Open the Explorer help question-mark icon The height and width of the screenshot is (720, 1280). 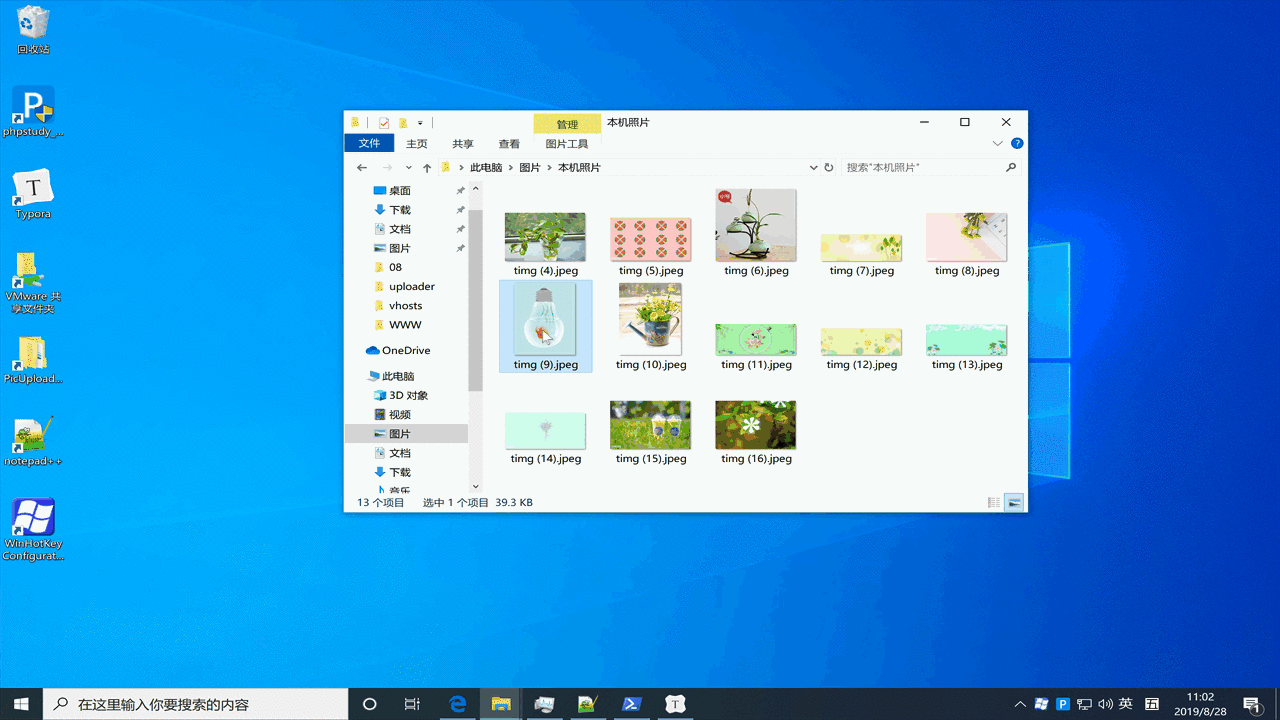(1017, 144)
